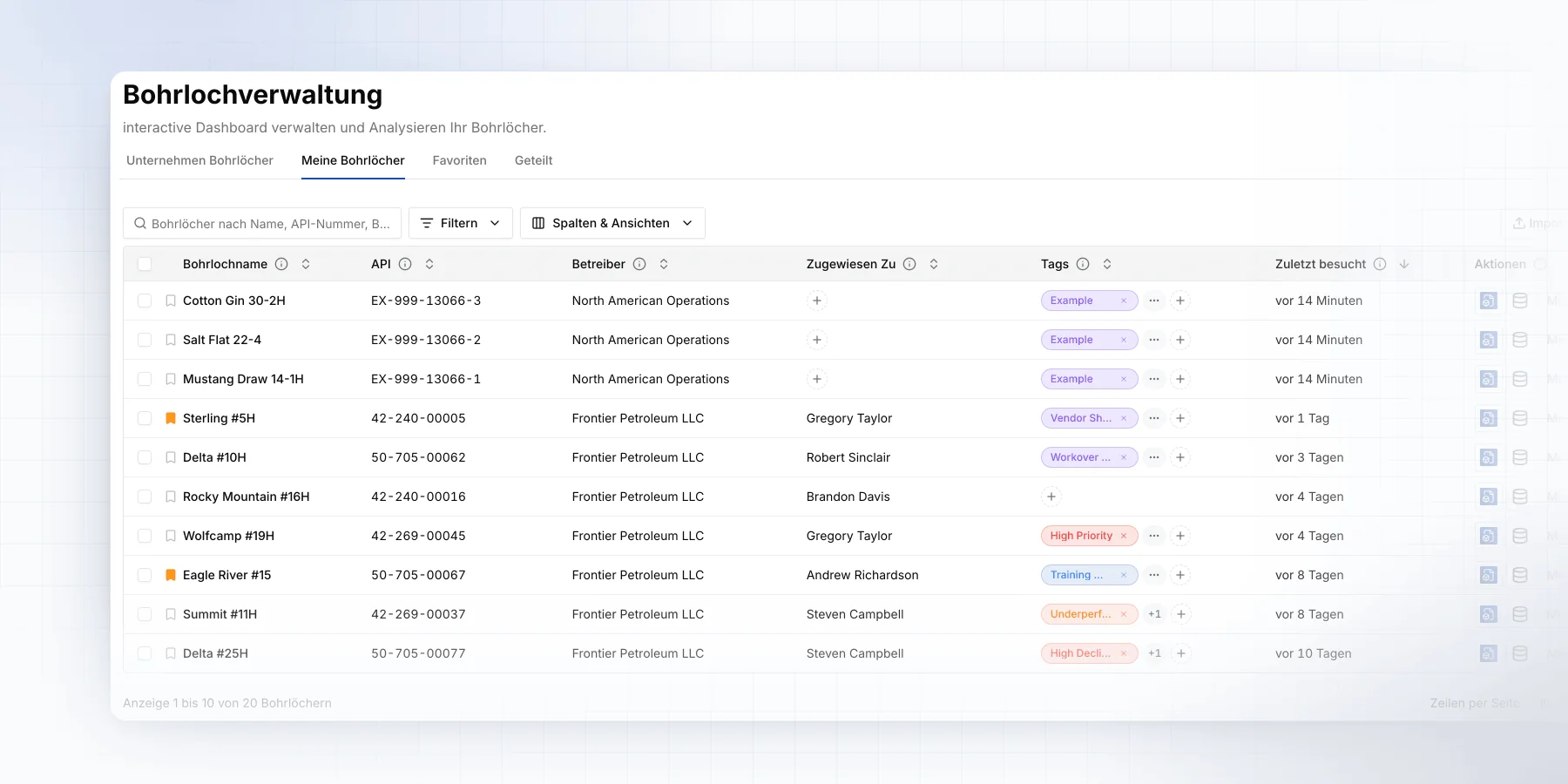Open info tooltip for Zugewiesen Zu
Image resolution: width=1568 pixels, height=784 pixels.
pyautogui.click(x=909, y=264)
